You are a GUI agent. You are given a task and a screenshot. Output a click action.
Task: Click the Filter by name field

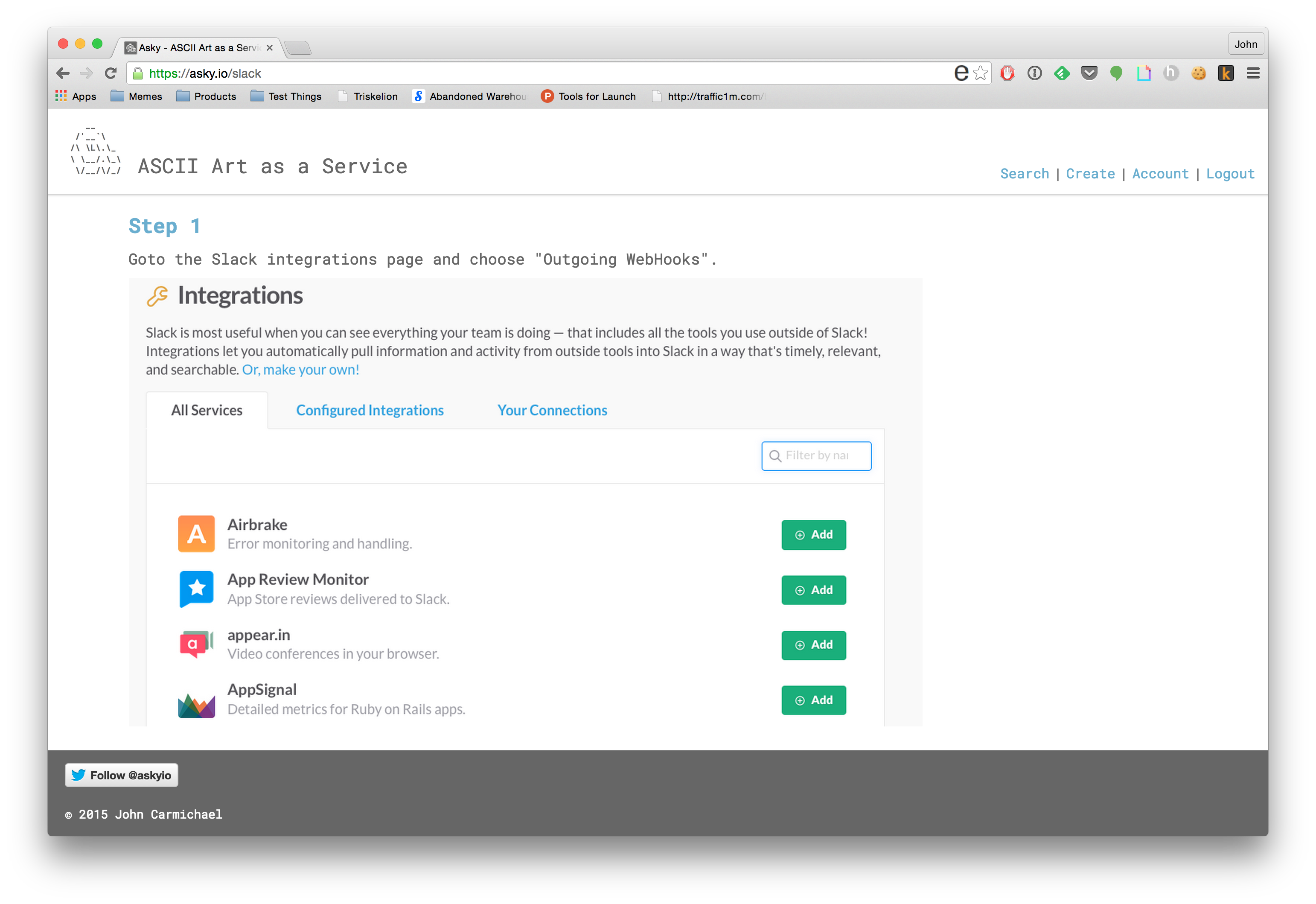[816, 455]
